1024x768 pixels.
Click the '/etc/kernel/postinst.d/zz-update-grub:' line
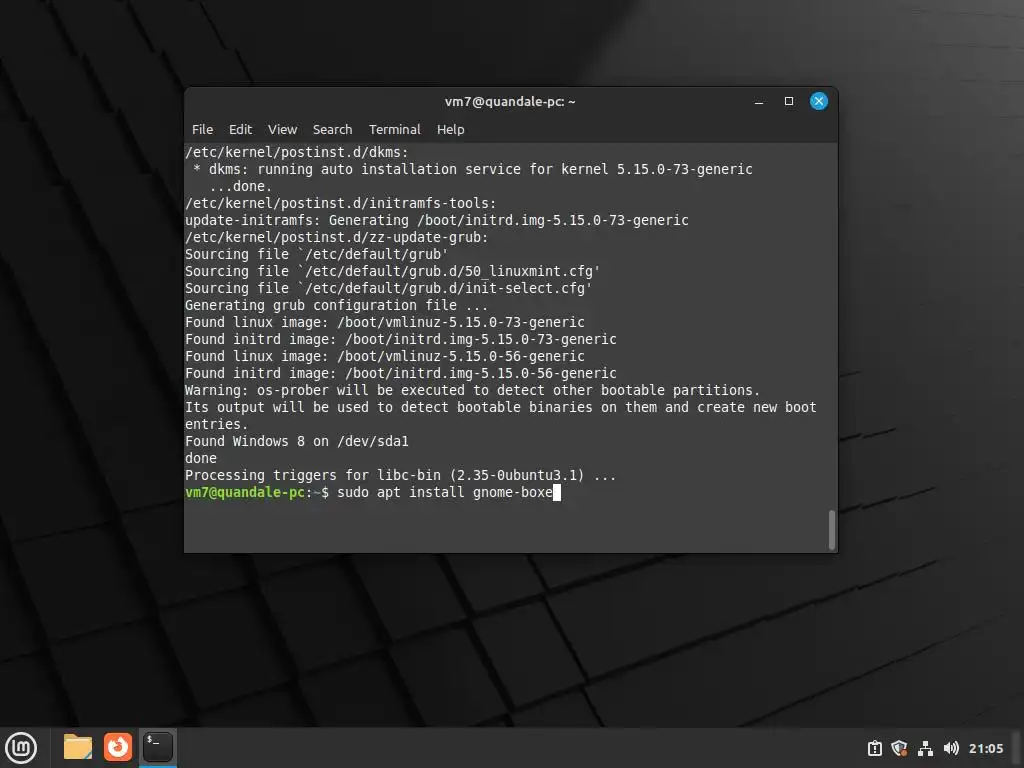point(336,238)
